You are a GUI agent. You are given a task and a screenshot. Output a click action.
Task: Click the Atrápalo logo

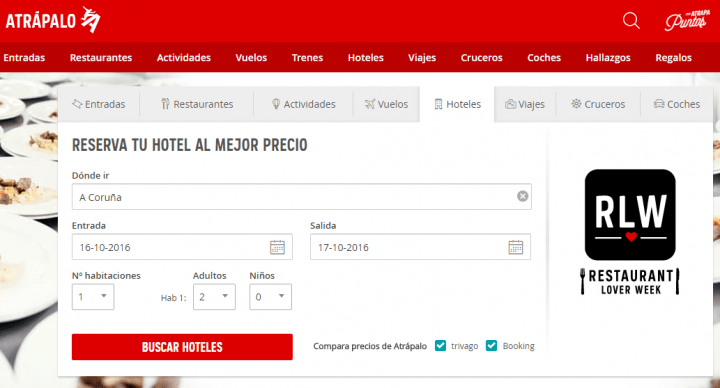pos(53,20)
